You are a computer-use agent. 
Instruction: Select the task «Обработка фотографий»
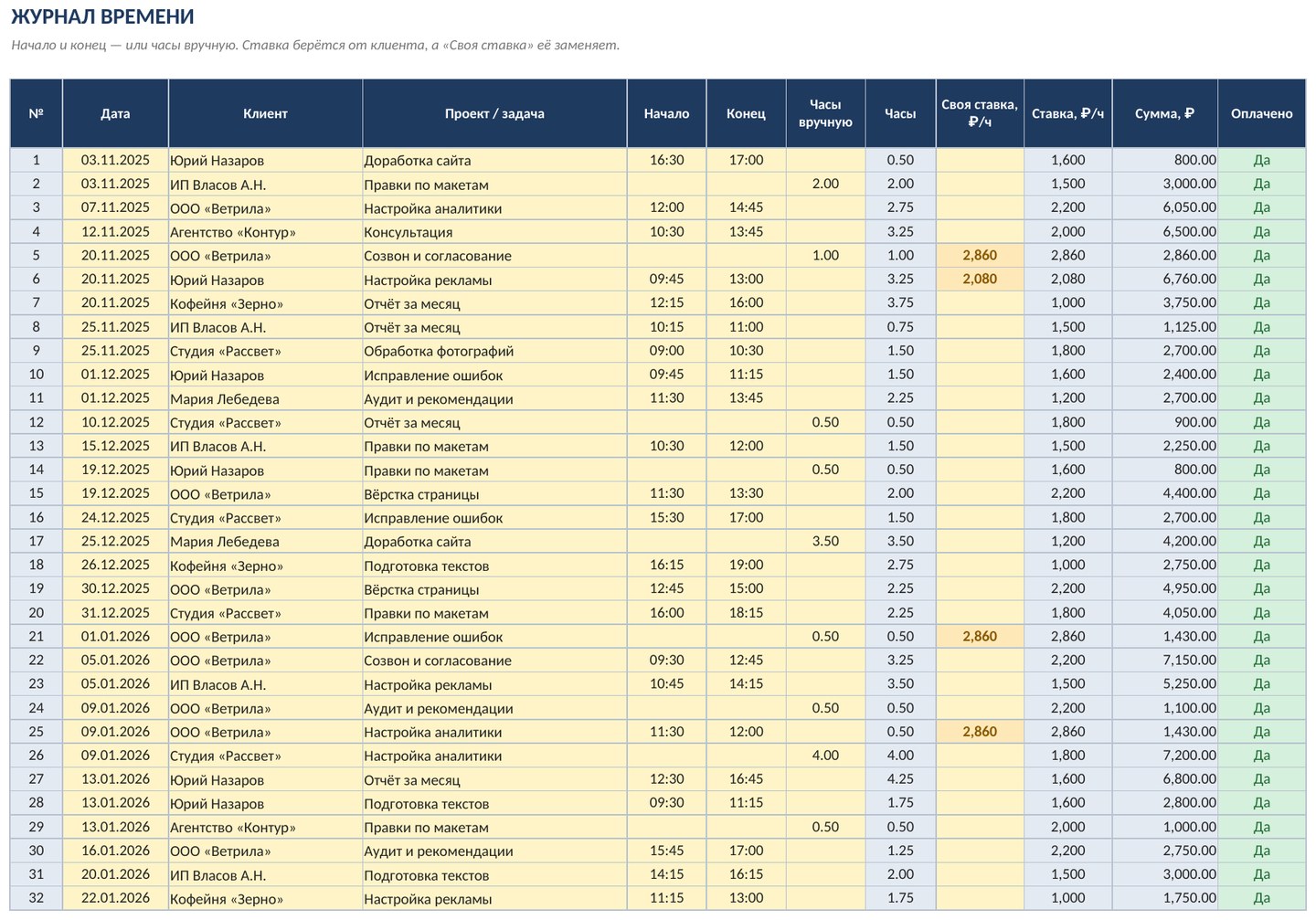pyautogui.click(x=494, y=351)
